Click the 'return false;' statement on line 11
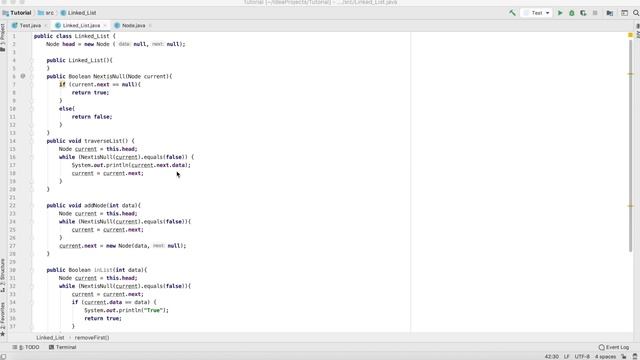The width and height of the screenshot is (640, 360). coord(92,117)
